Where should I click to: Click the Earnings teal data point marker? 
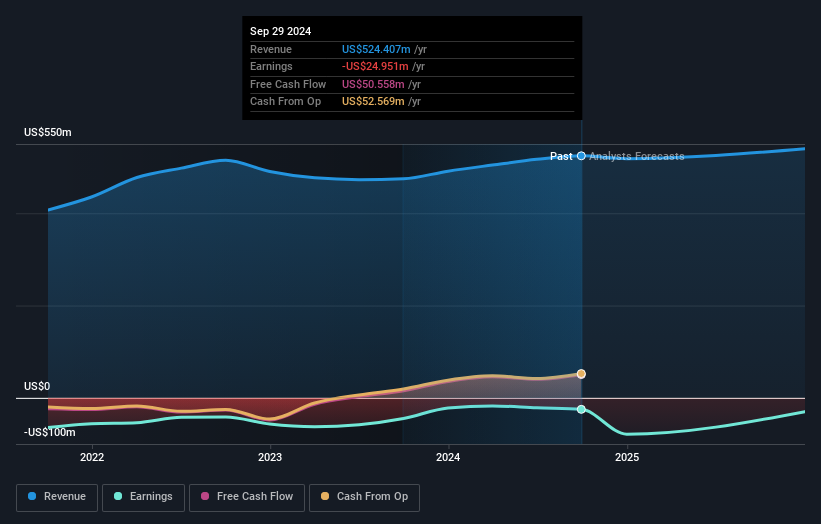(581, 409)
